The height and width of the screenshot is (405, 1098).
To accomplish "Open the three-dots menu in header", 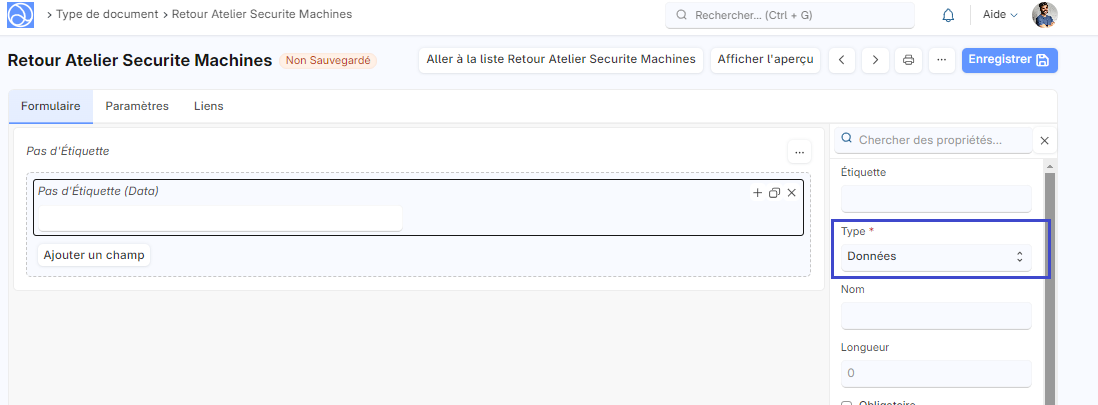I will pos(941,60).
